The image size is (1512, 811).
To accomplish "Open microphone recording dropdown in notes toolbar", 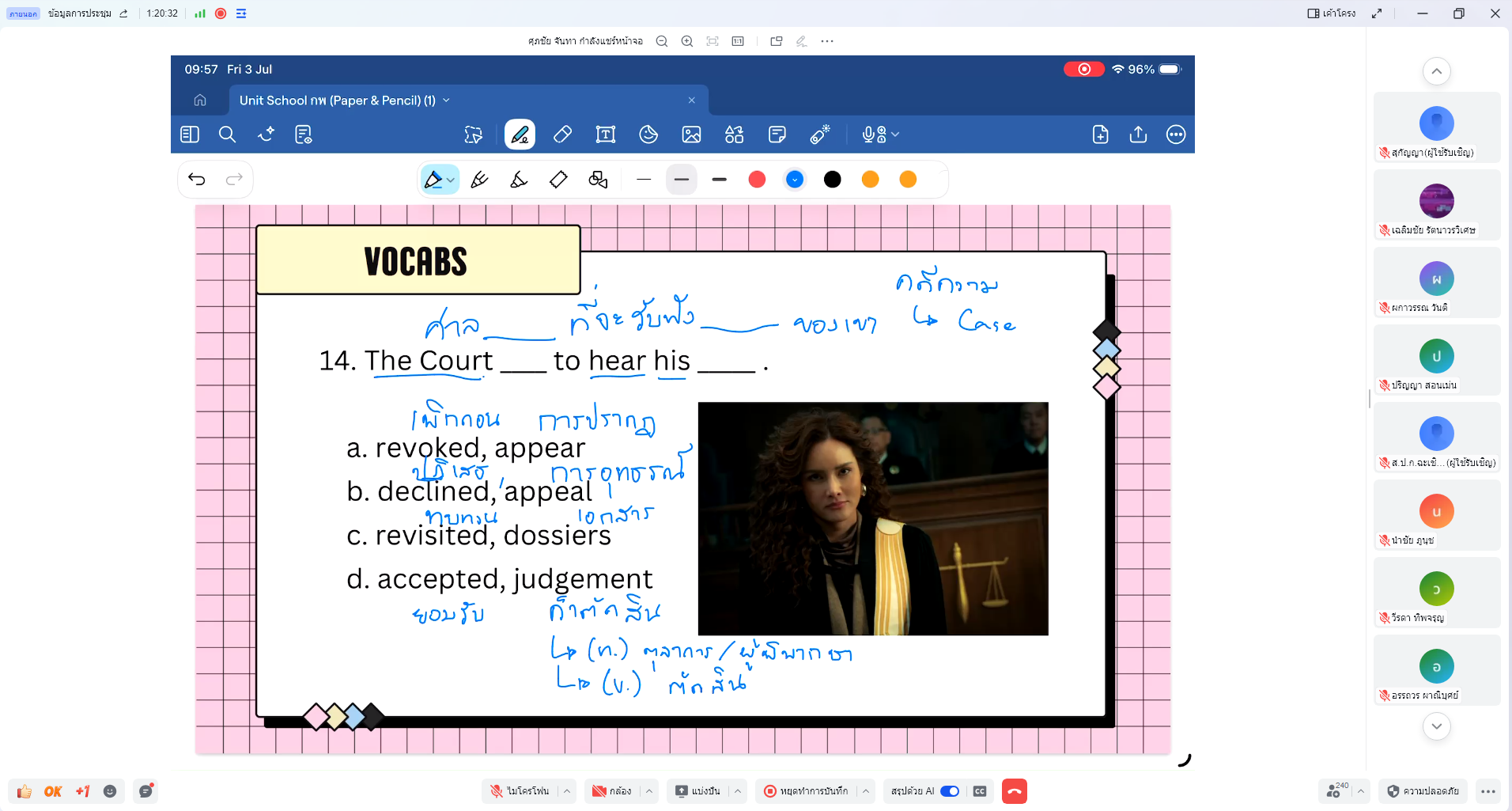I will (895, 135).
